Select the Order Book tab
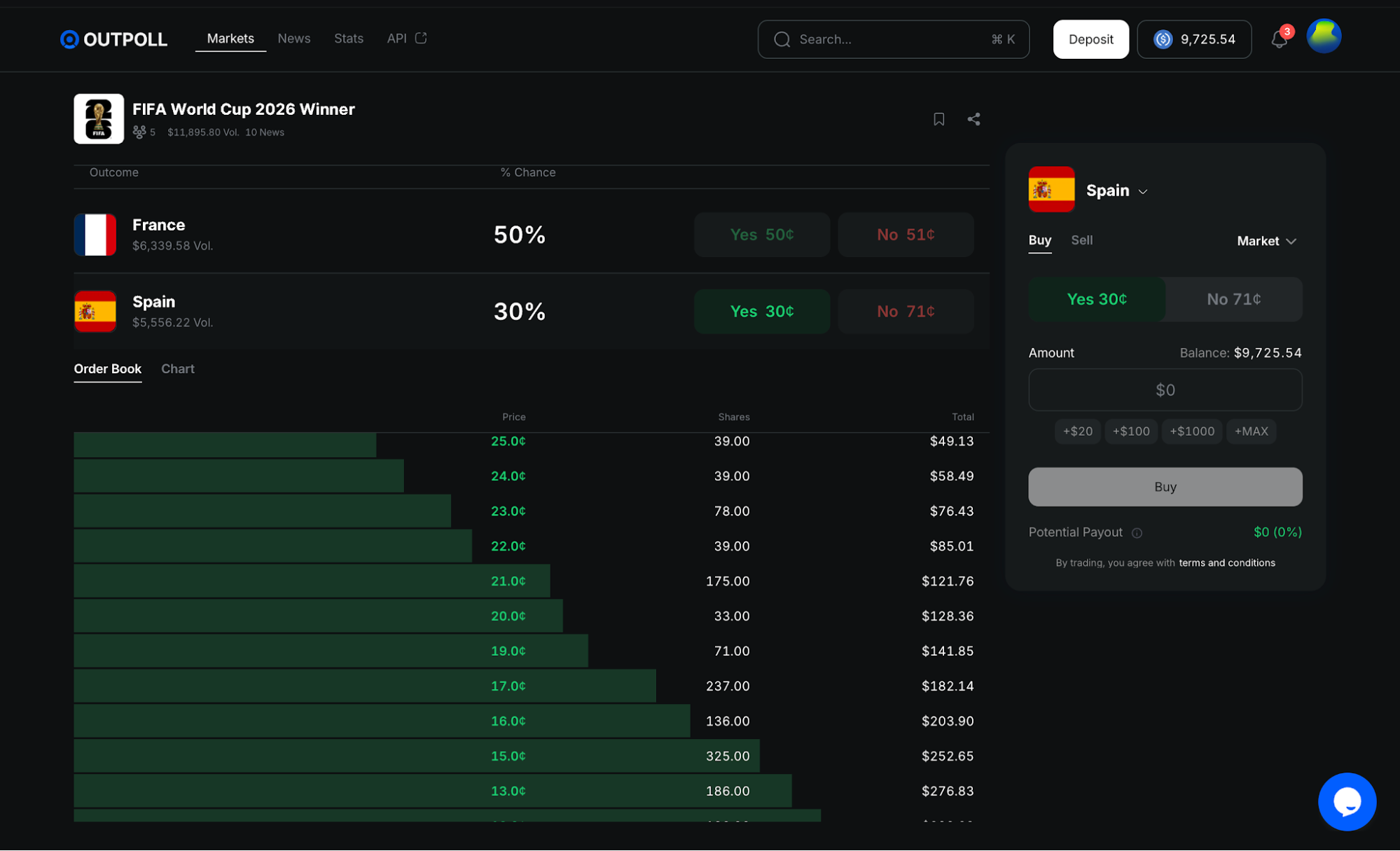Image resolution: width=1400 pixels, height=851 pixels. point(107,368)
